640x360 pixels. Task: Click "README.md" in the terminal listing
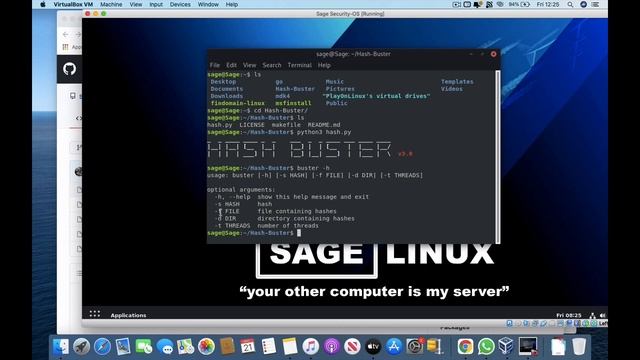[x=324, y=125]
